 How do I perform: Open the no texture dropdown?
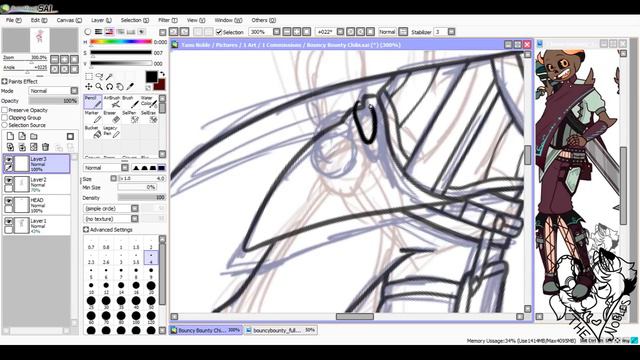click(x=111, y=219)
